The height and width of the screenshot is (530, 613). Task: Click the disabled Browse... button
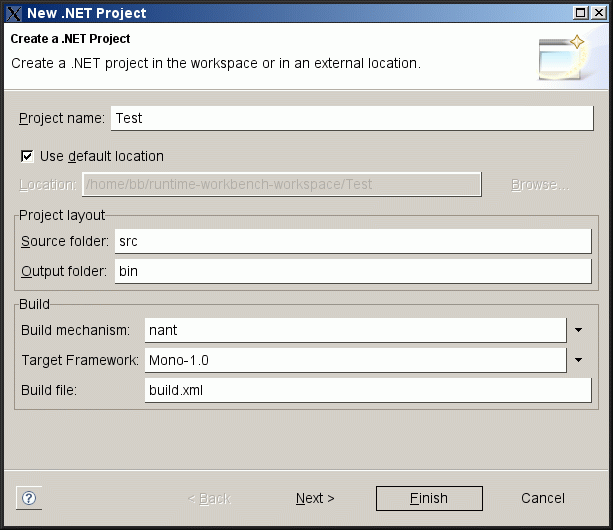click(x=540, y=185)
